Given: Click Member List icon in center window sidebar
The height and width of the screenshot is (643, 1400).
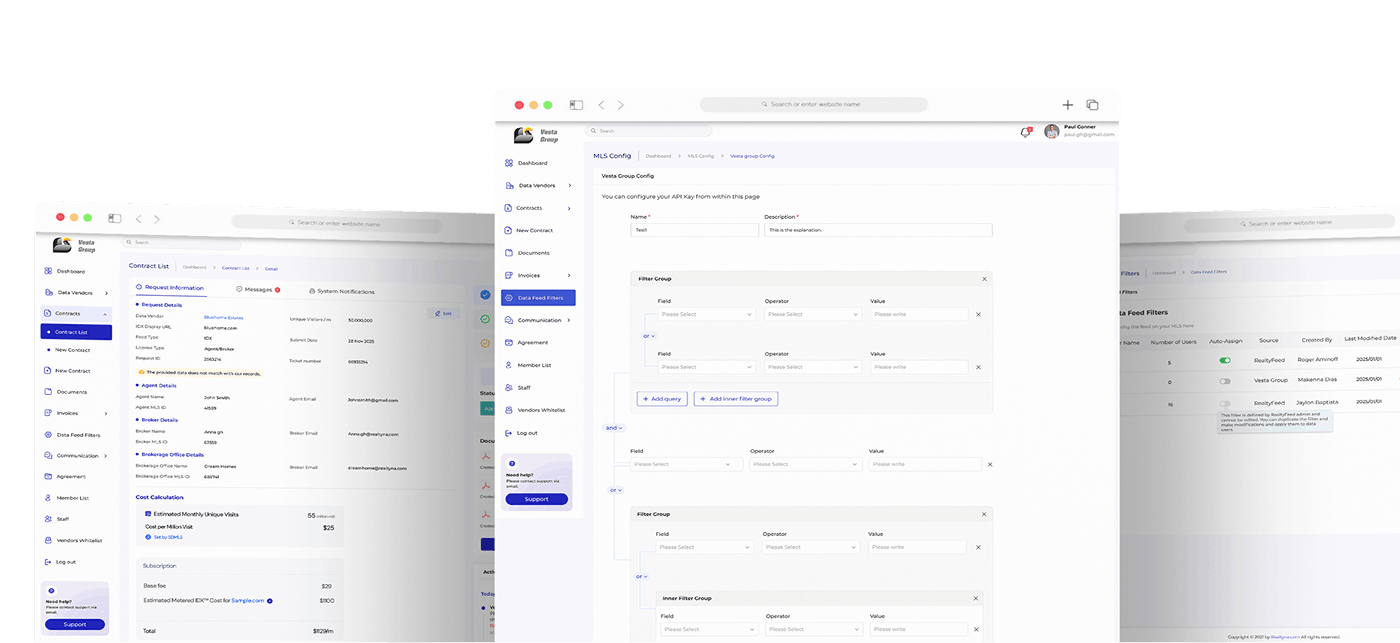Looking at the screenshot, I should click(509, 365).
